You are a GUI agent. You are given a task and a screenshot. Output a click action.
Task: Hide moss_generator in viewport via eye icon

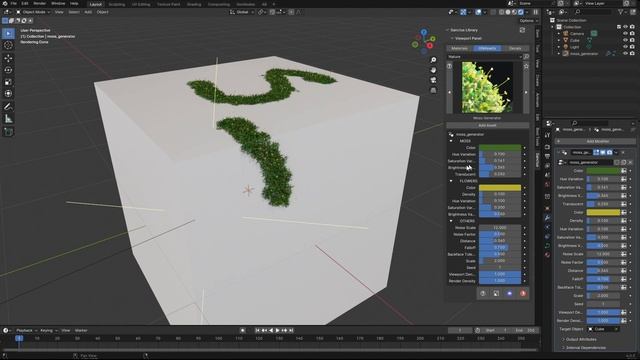click(x=625, y=53)
